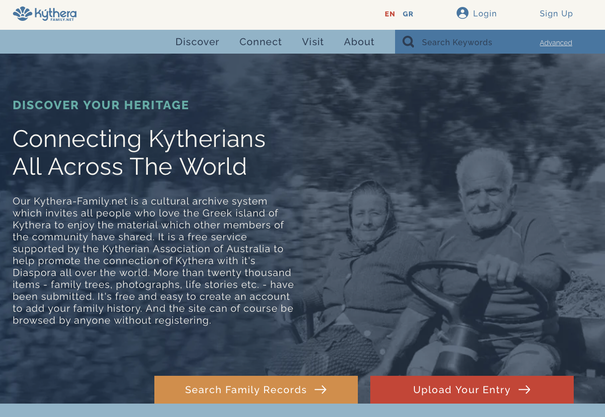Go to Sign Up
This screenshot has height=417, width=605.
point(556,14)
